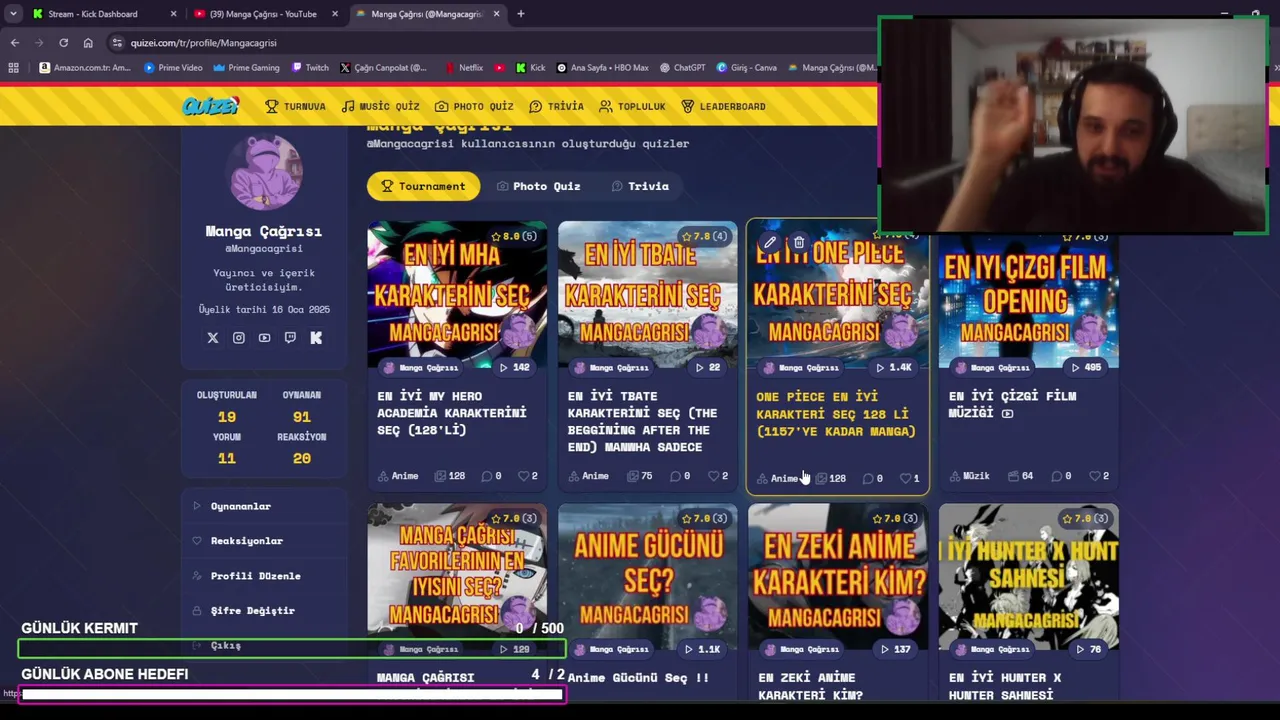Open the Kick bookmark
The height and width of the screenshot is (720, 1280).
click(530, 68)
